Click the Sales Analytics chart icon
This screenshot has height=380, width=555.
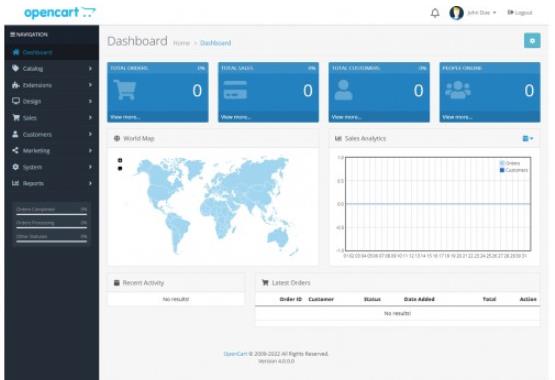(x=338, y=138)
